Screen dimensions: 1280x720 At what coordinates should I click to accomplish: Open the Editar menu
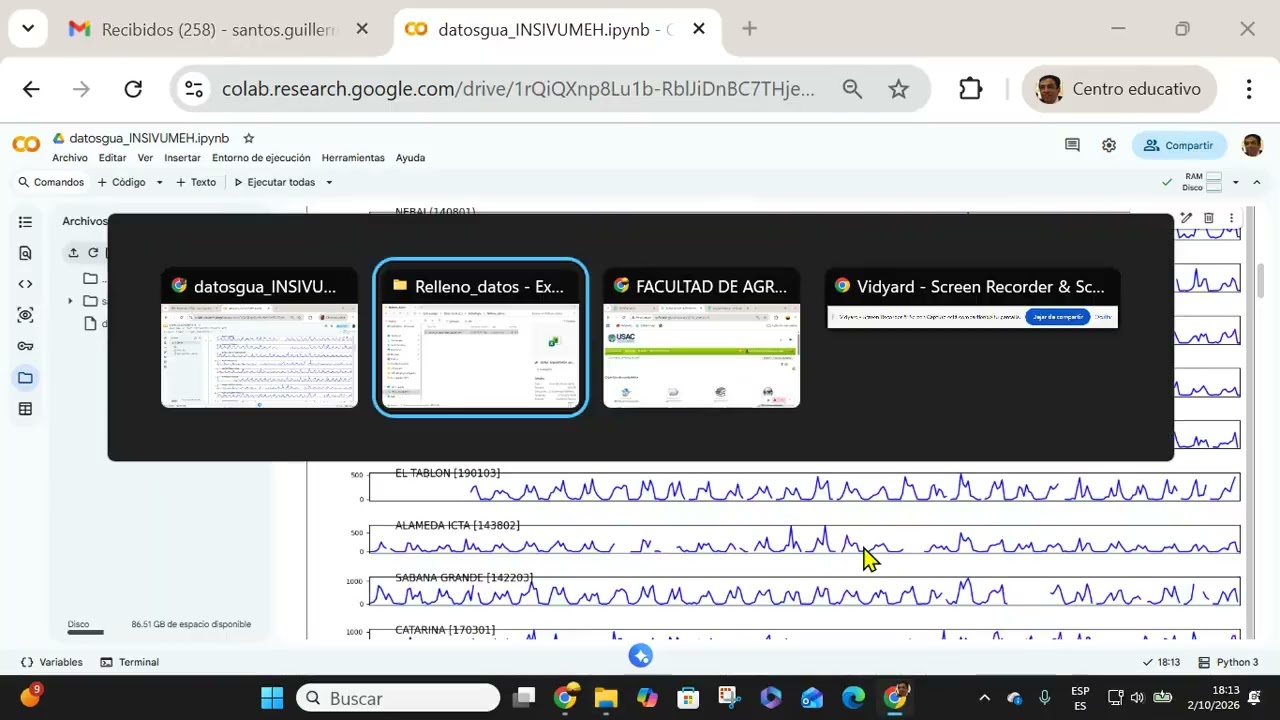tap(112, 158)
